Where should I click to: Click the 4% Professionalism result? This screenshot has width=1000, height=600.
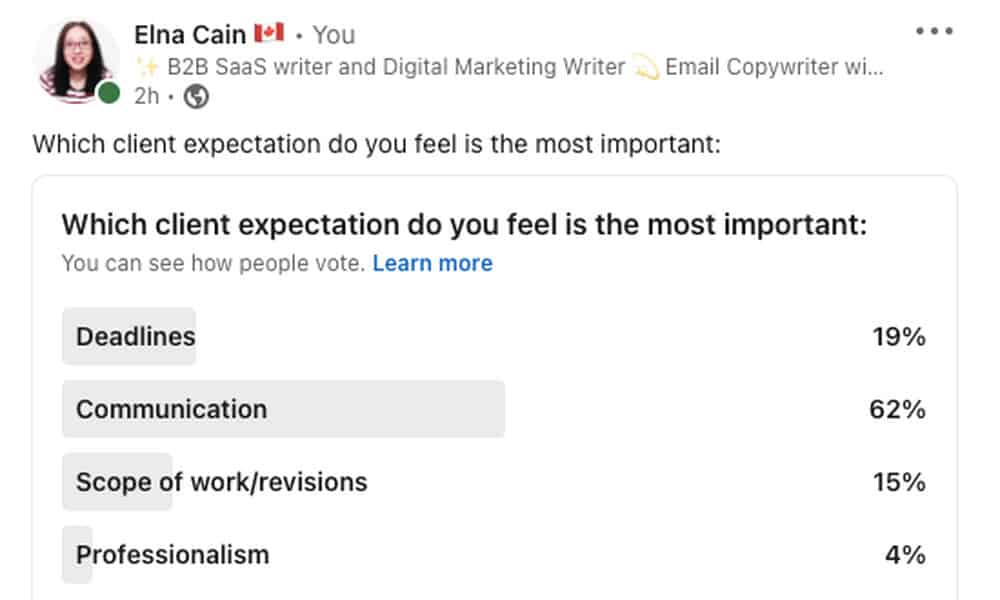pos(904,554)
